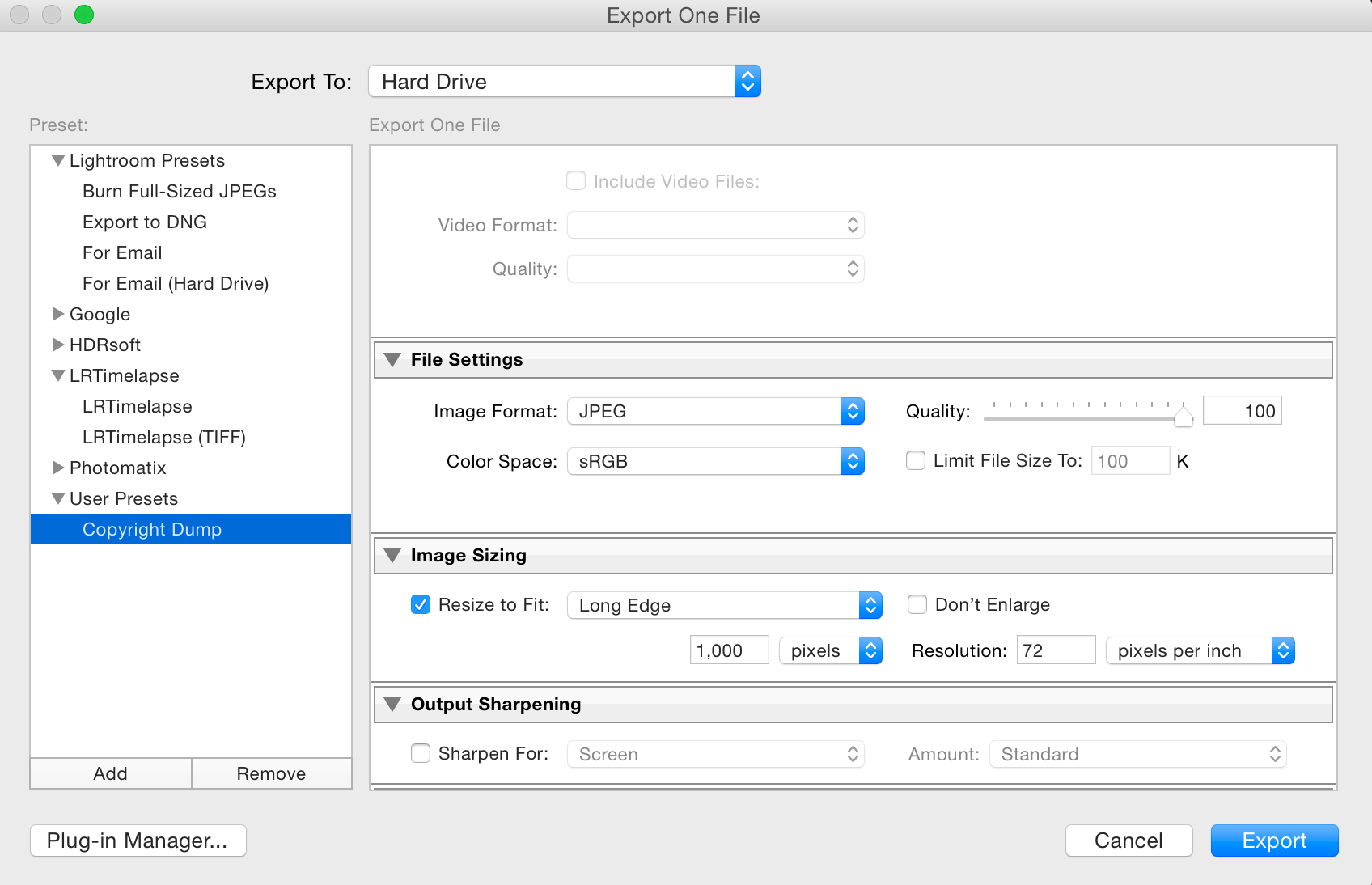Enable Include Video Files checkbox
Image resolution: width=1372 pixels, height=885 pixels.
576,180
